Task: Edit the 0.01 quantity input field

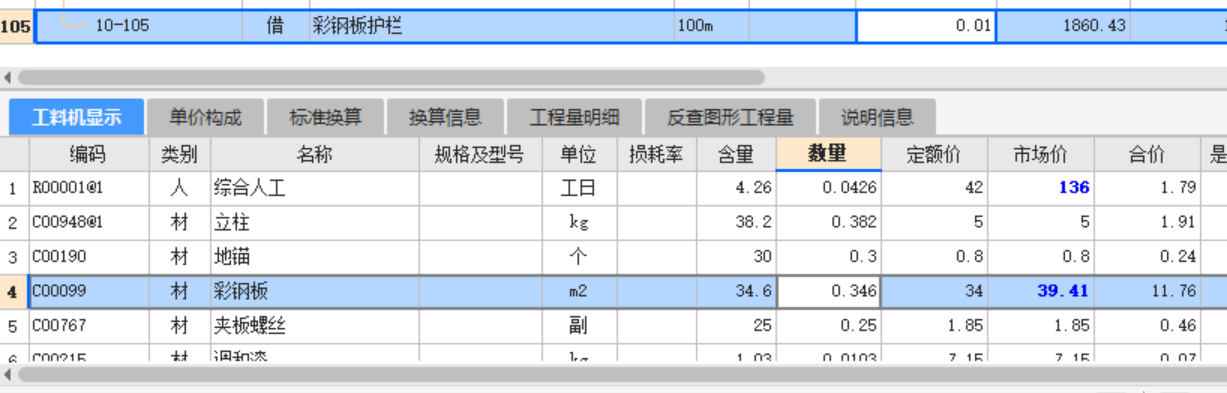Action: [926, 26]
